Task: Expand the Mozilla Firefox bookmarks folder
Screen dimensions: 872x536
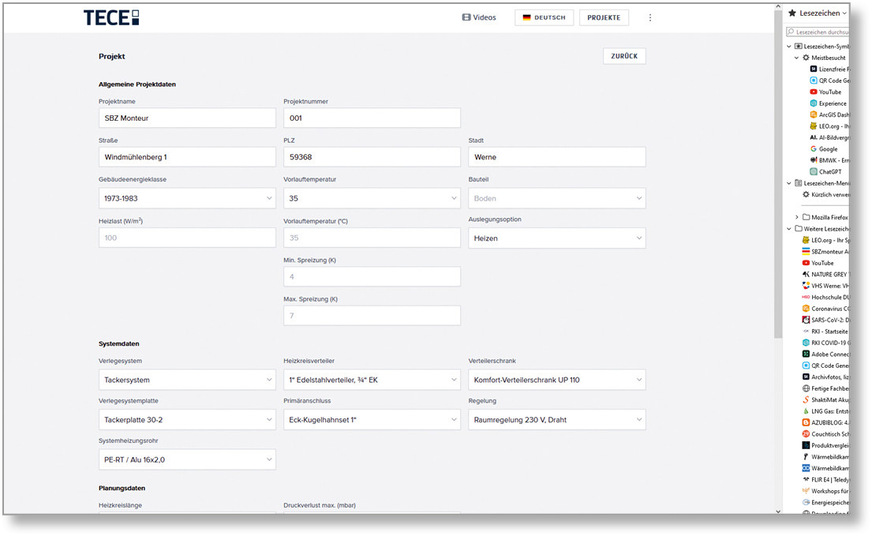Action: (796, 217)
